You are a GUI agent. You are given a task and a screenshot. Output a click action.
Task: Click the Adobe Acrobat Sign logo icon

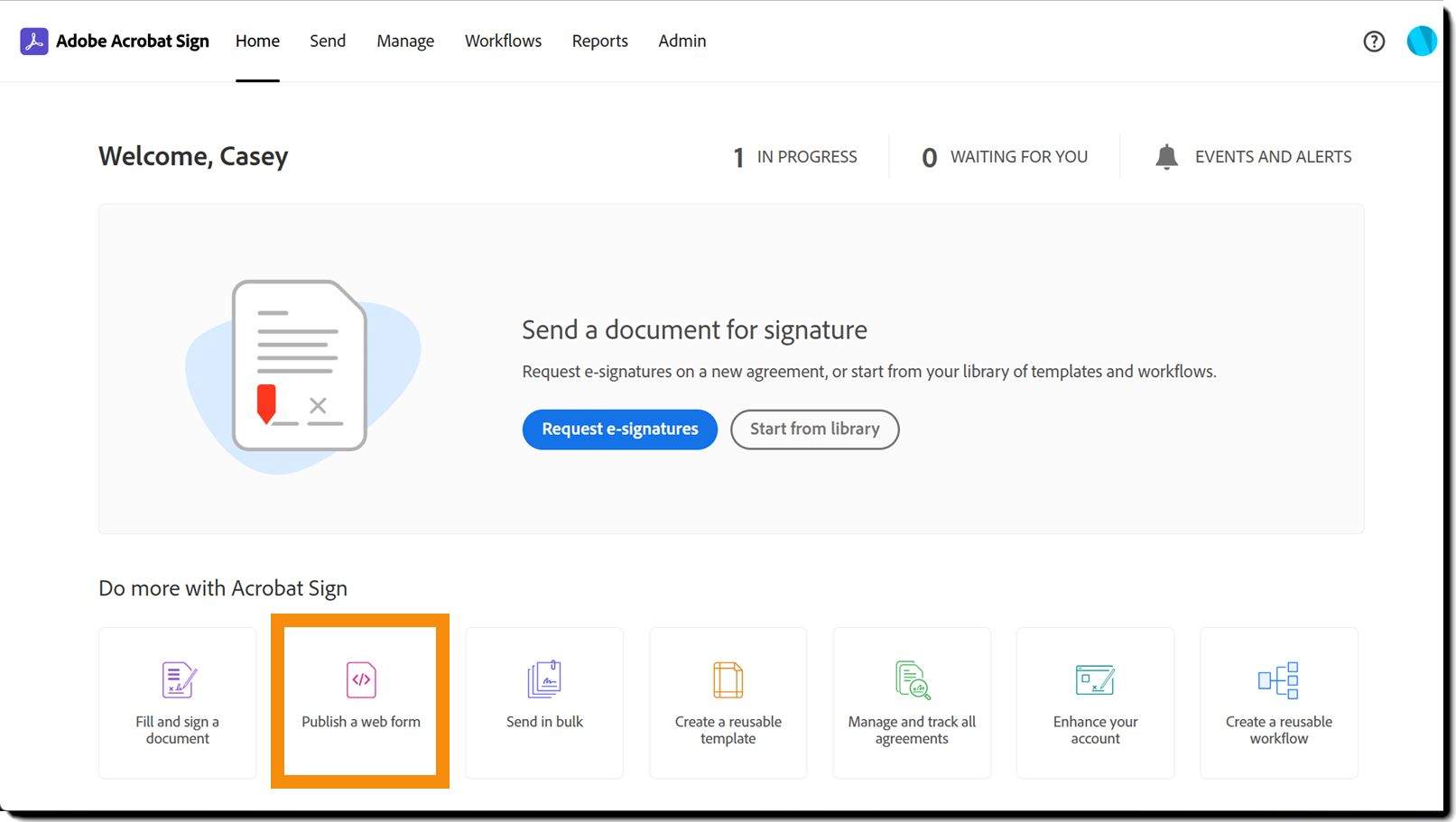click(34, 42)
